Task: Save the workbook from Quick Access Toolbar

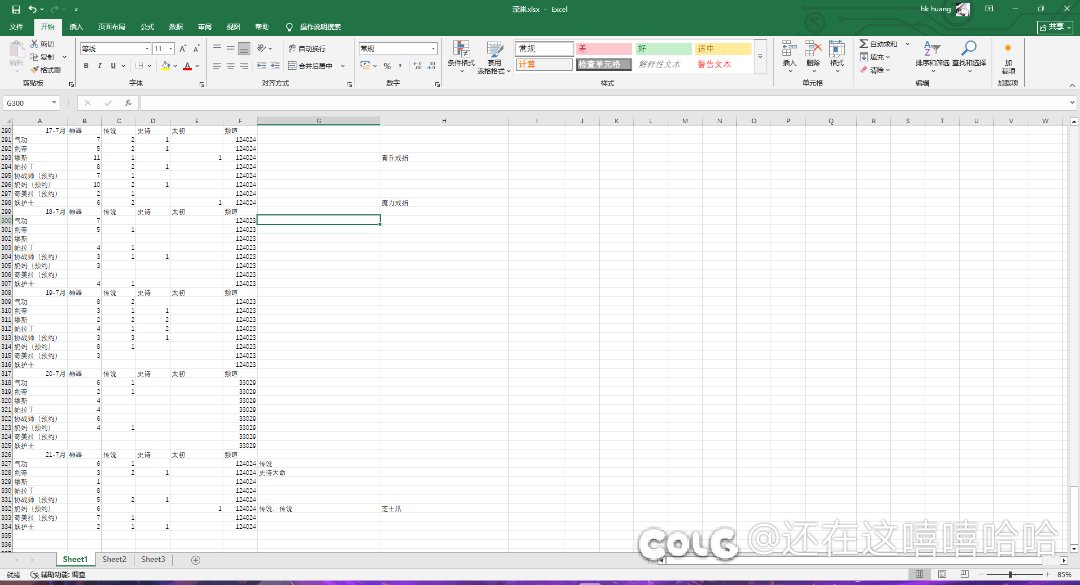Action: (16, 10)
